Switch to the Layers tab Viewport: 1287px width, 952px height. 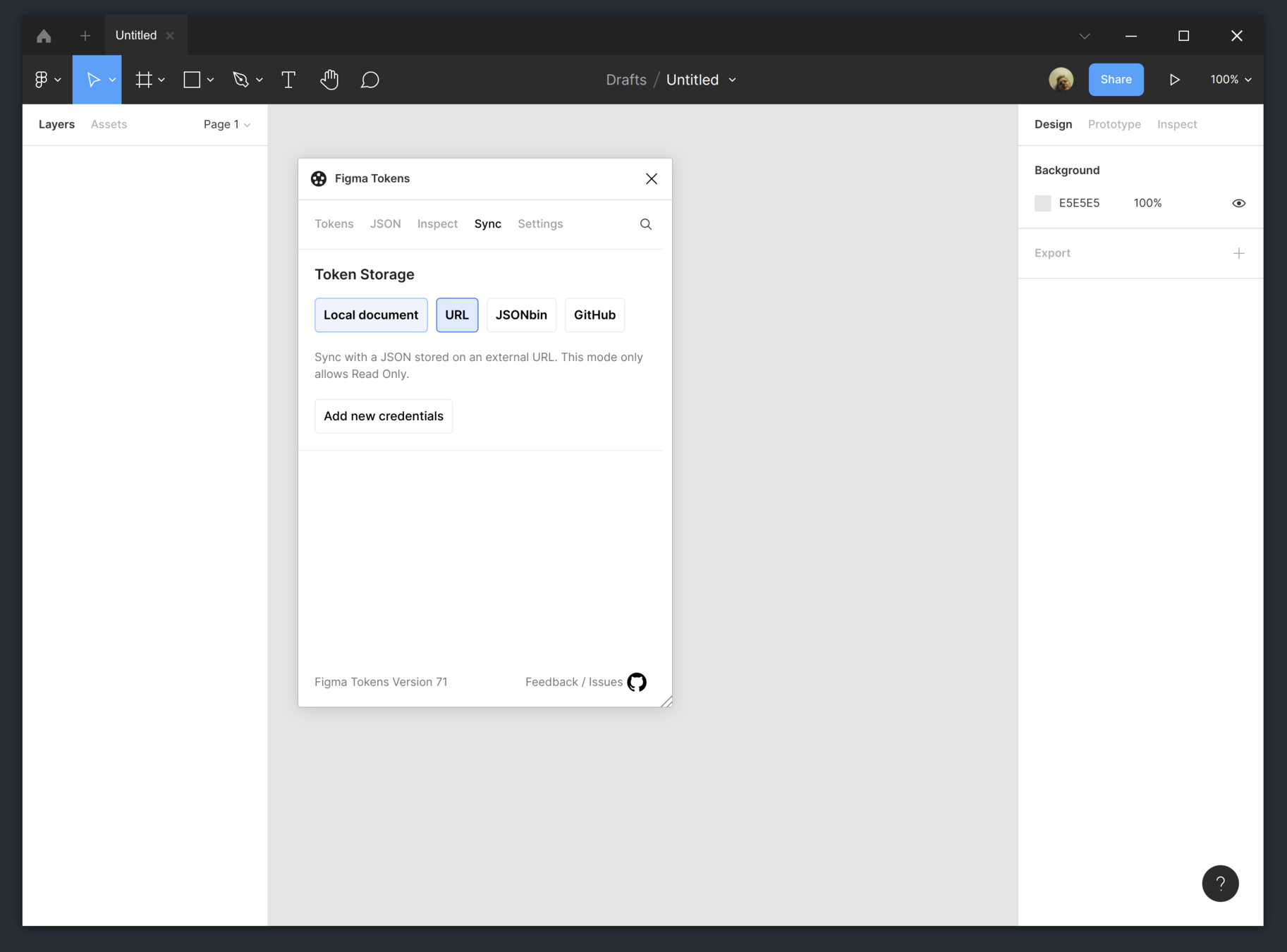click(56, 125)
